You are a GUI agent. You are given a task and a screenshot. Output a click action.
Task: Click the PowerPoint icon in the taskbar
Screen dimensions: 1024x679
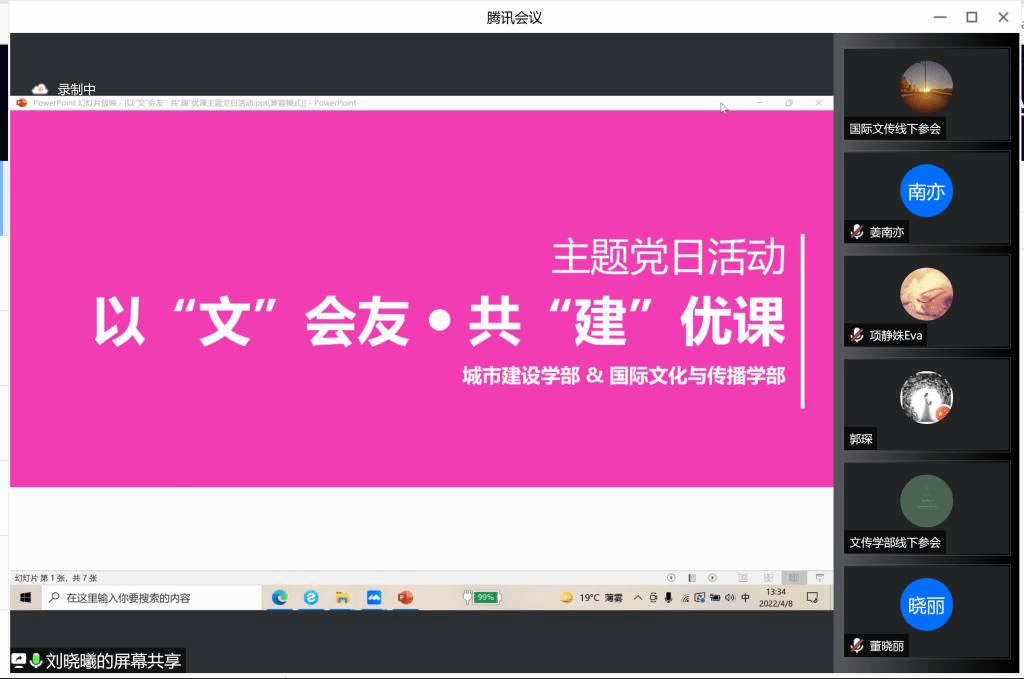[x=405, y=598]
